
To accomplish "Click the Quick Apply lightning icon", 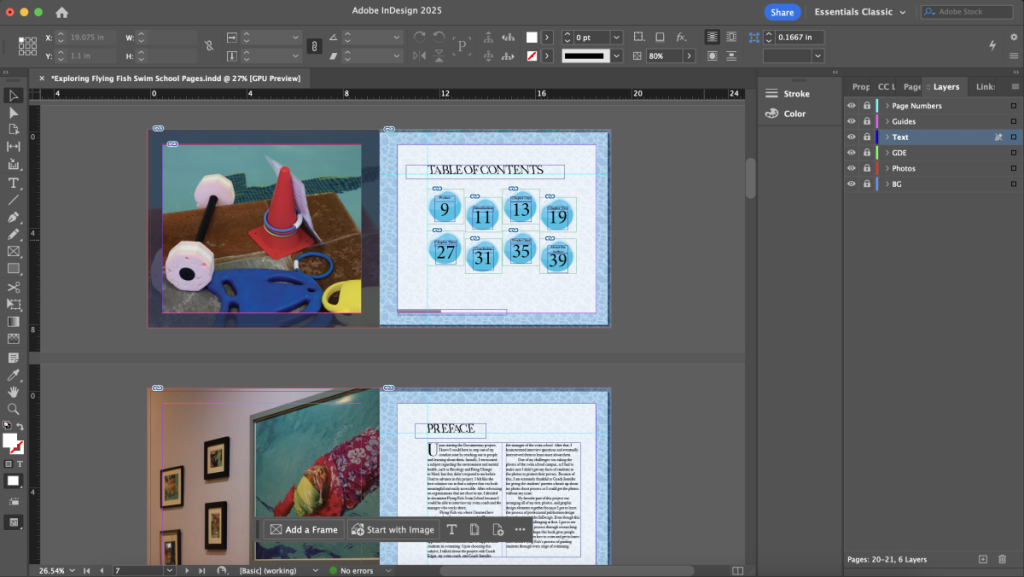I will click(992, 45).
